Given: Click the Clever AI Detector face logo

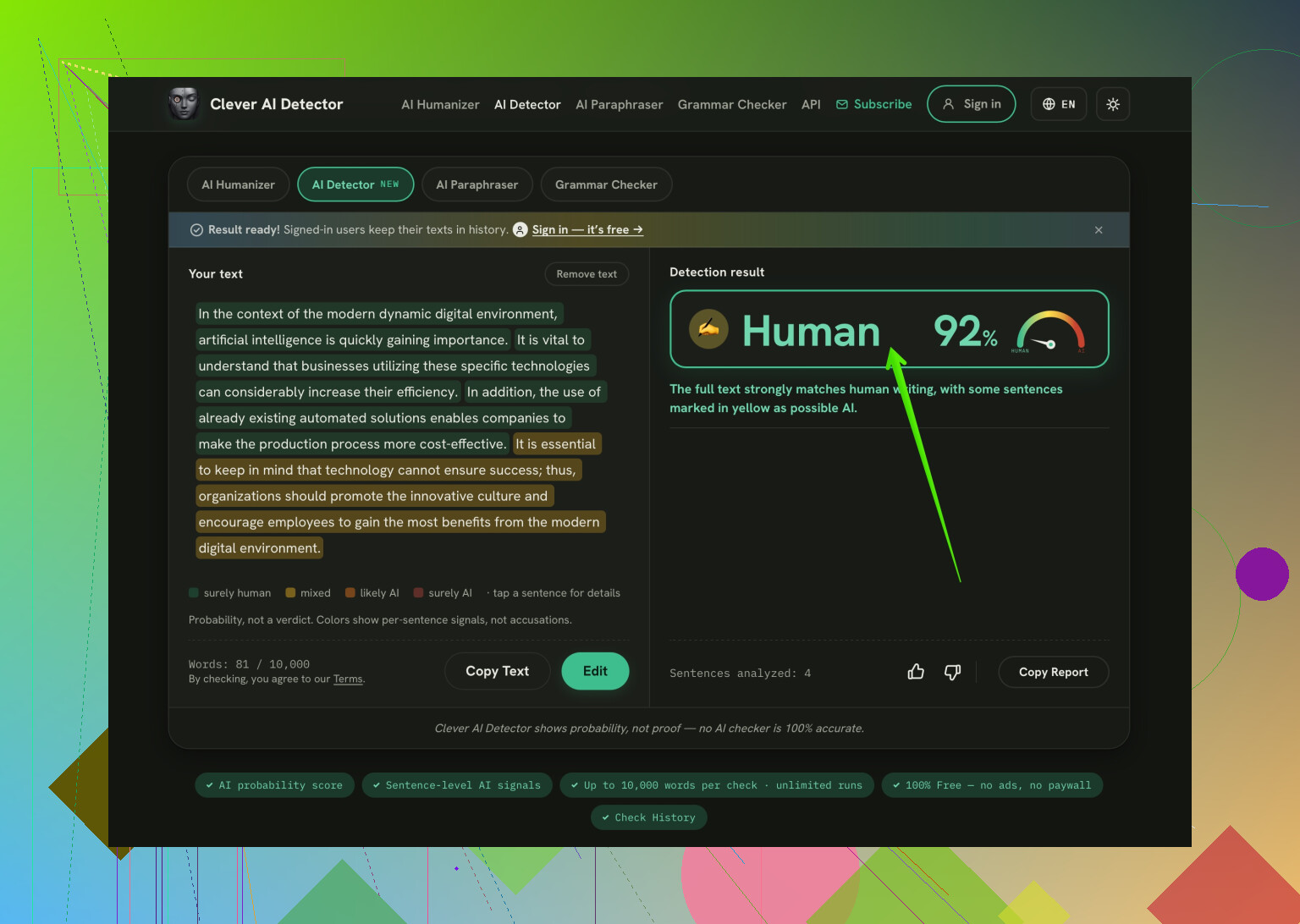Looking at the screenshot, I should tap(183, 104).
